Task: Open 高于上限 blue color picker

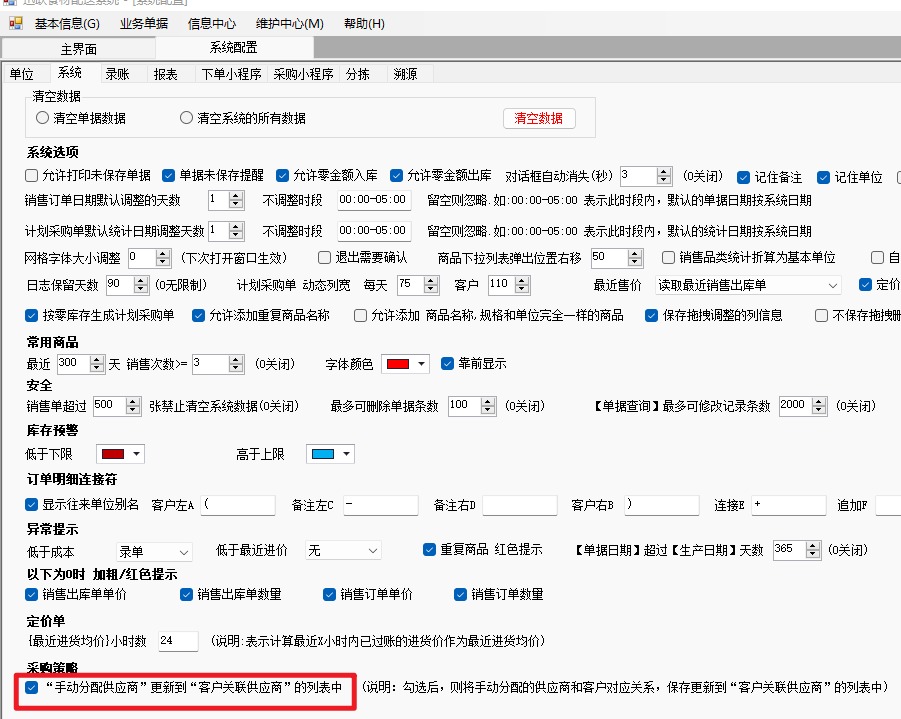Action: pyautogui.click(x=330, y=454)
